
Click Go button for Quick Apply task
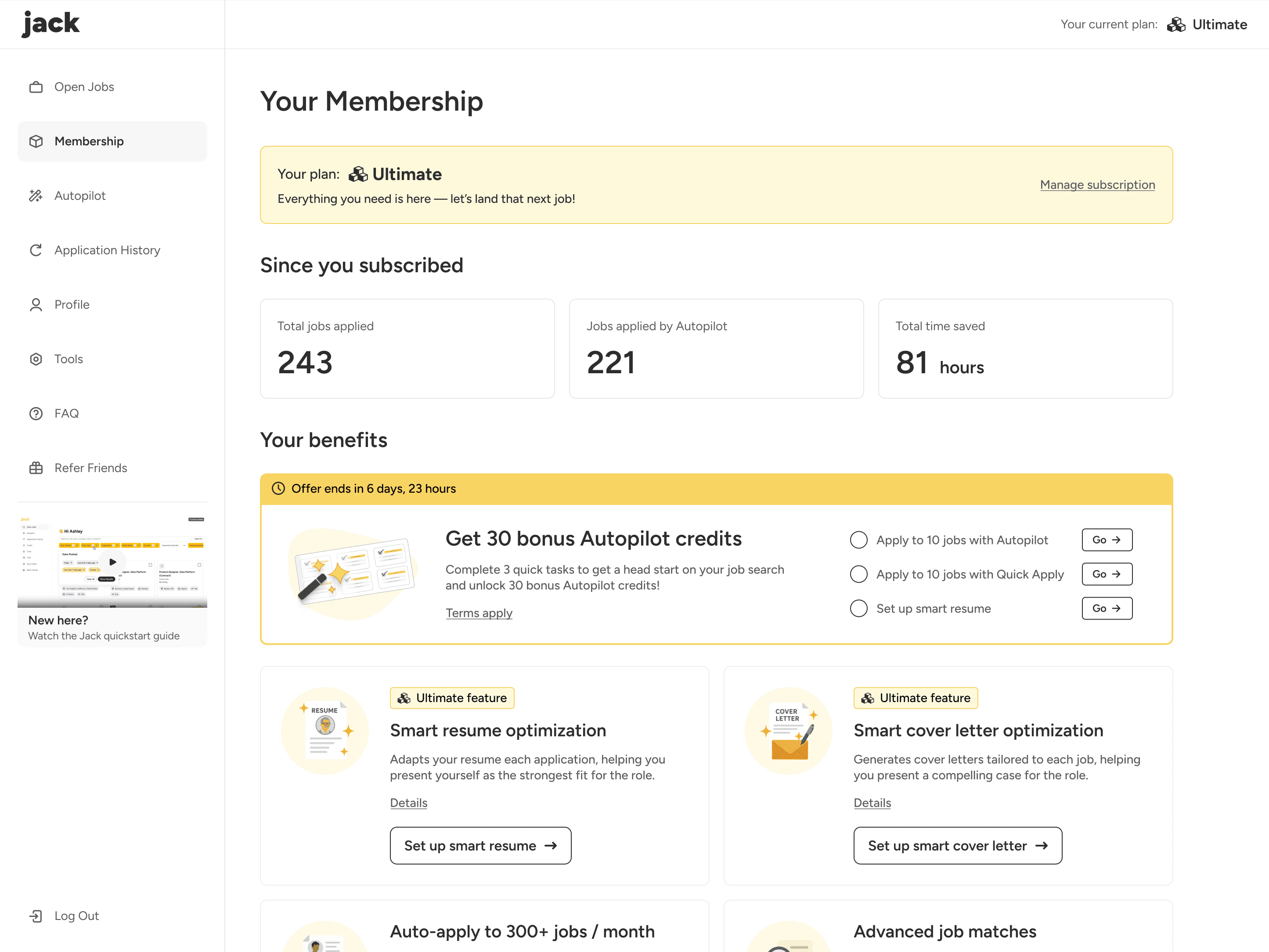[1107, 574]
